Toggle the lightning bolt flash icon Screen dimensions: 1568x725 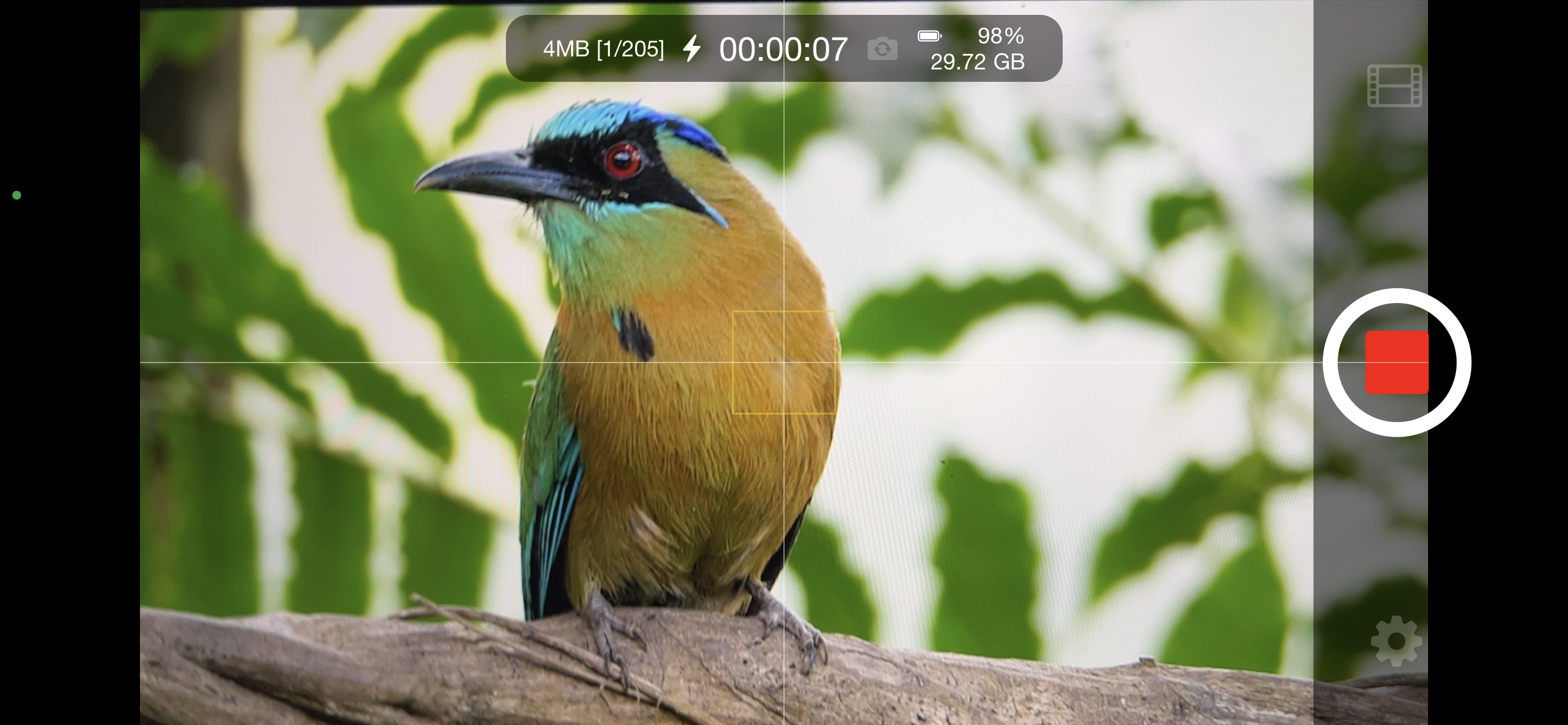coord(692,48)
